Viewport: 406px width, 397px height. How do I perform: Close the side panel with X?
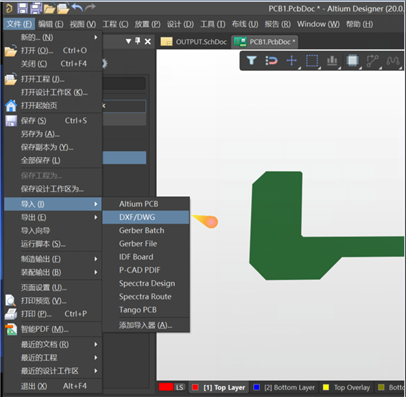point(148,41)
